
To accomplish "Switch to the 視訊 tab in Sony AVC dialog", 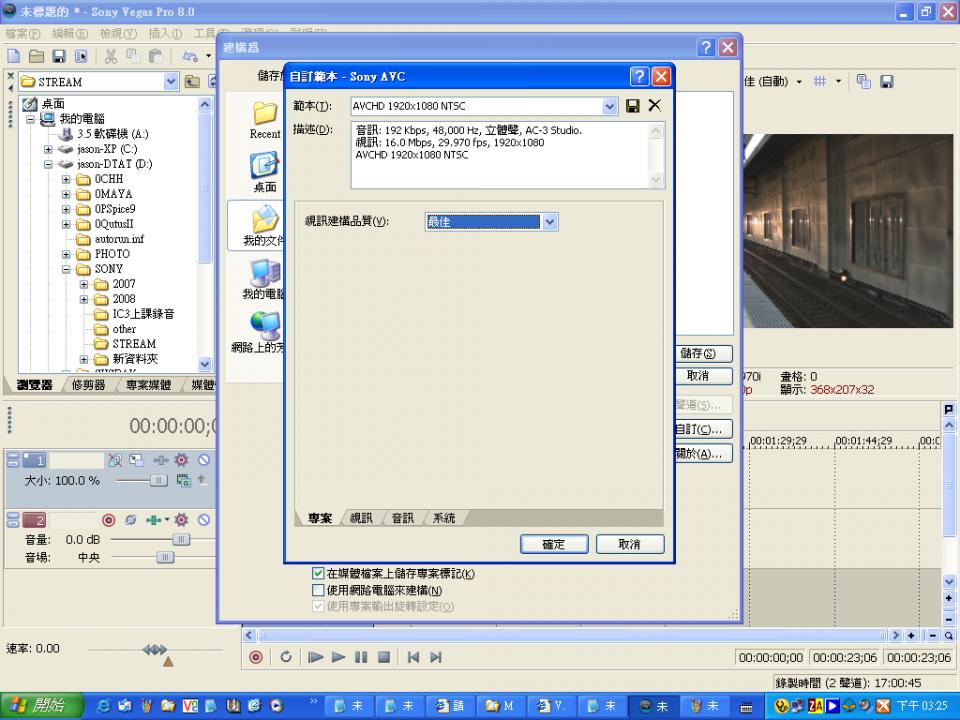I will (x=361, y=518).
